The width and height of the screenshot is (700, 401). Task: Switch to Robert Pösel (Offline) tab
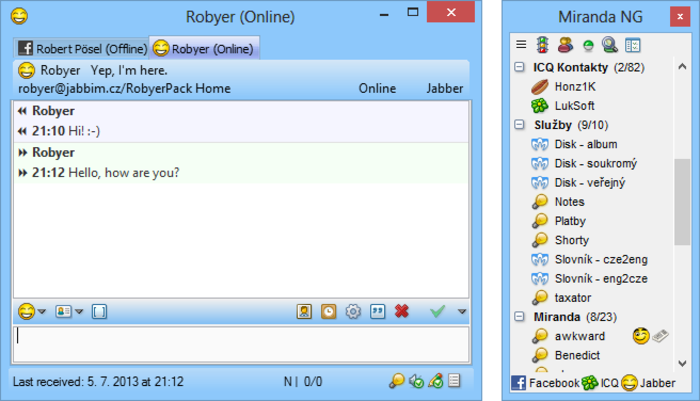tap(80, 48)
